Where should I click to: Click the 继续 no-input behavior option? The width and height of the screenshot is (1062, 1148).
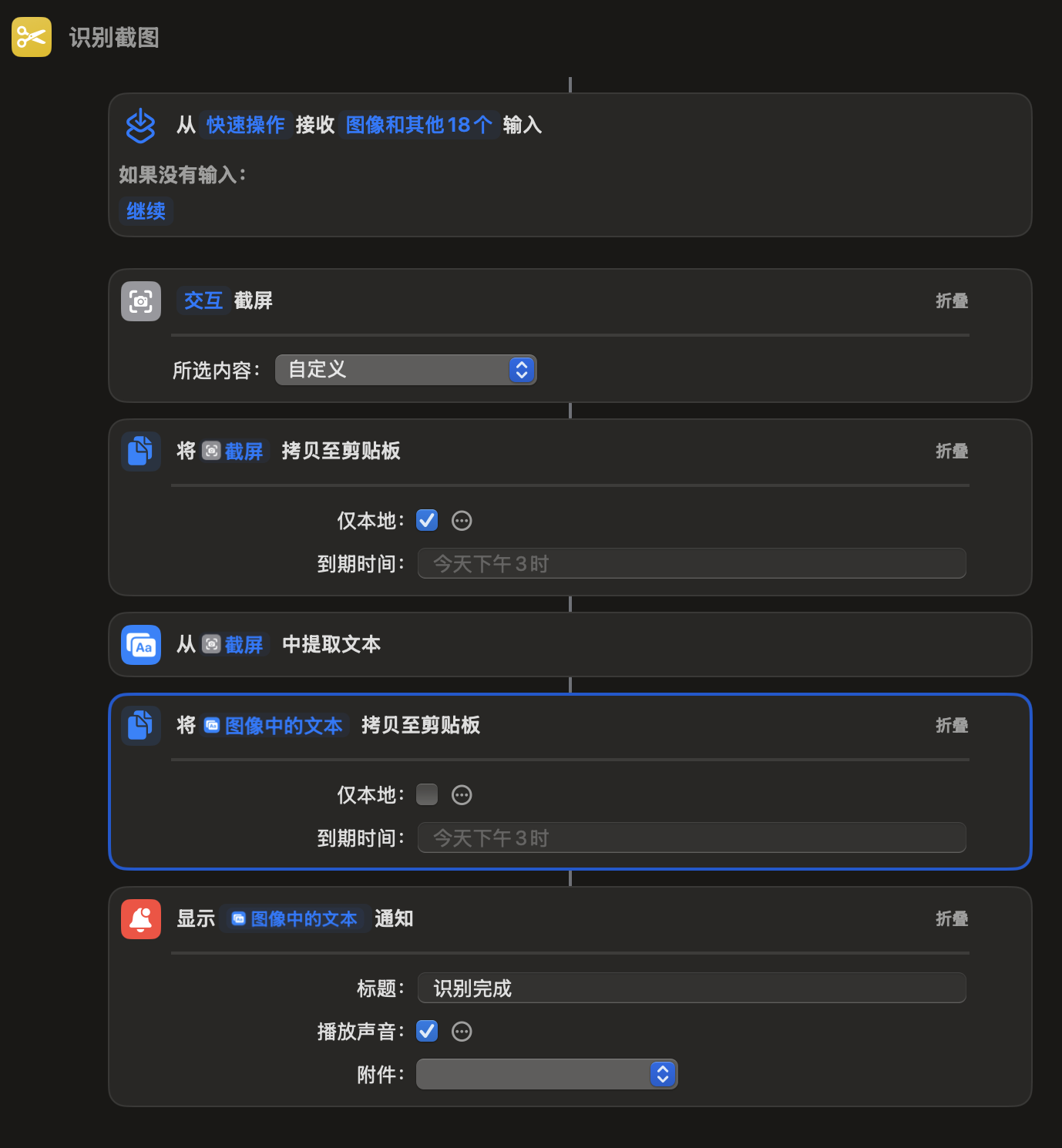[146, 211]
